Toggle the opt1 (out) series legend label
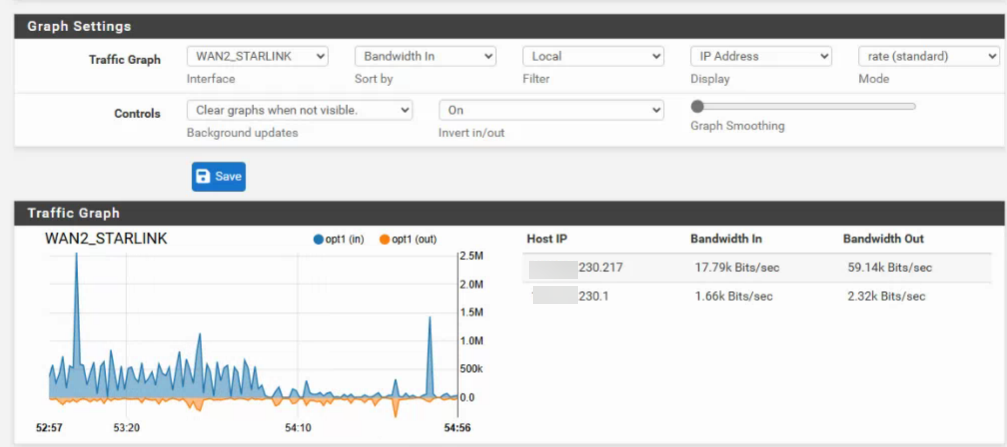The height and width of the screenshot is (447, 1007). [x=415, y=240]
